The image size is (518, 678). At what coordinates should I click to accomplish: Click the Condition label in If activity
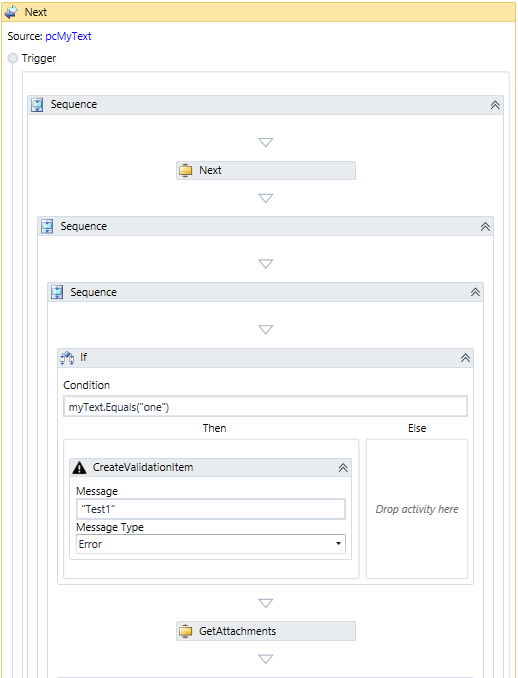86,385
